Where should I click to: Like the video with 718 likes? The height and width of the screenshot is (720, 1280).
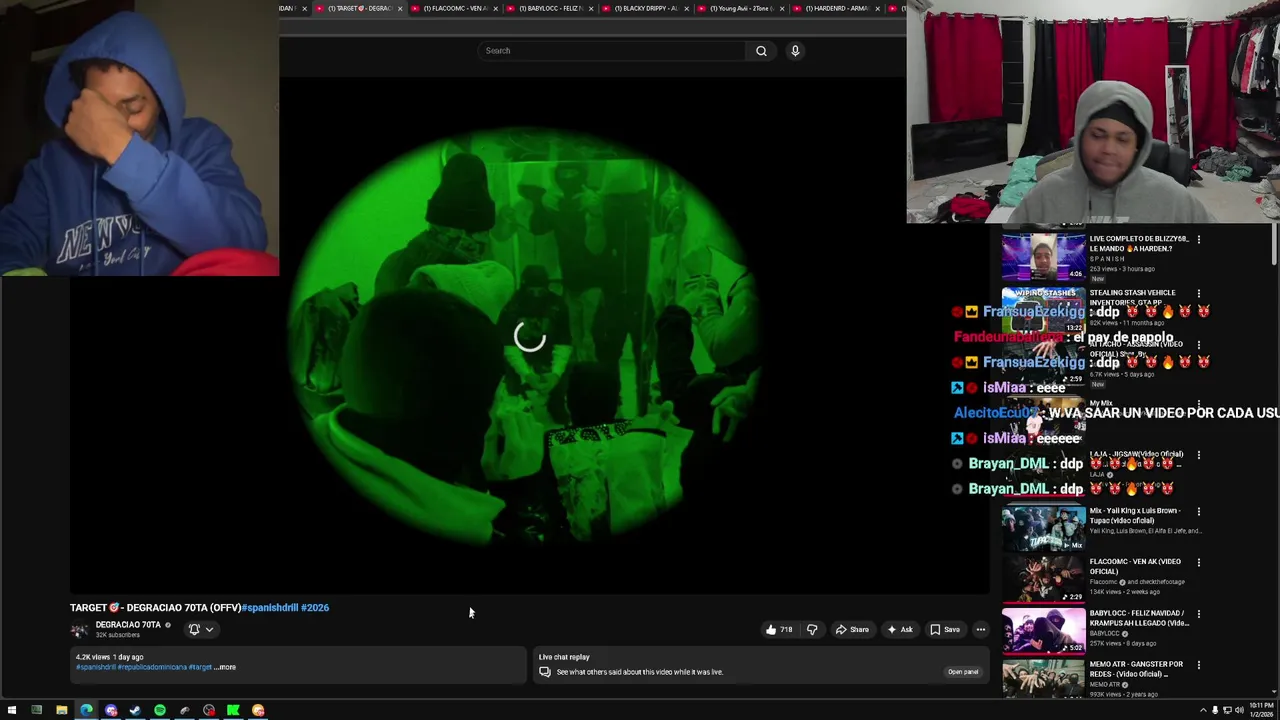point(779,630)
